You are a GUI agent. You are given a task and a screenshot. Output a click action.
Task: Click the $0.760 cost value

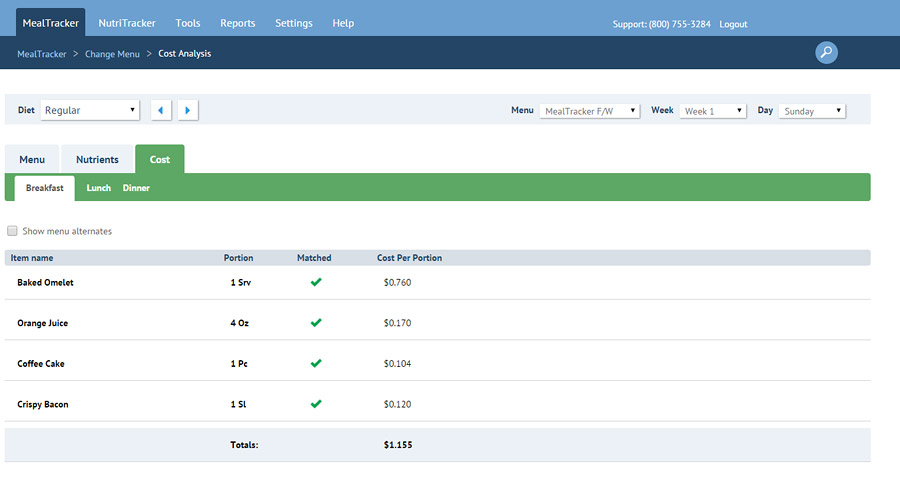point(397,282)
